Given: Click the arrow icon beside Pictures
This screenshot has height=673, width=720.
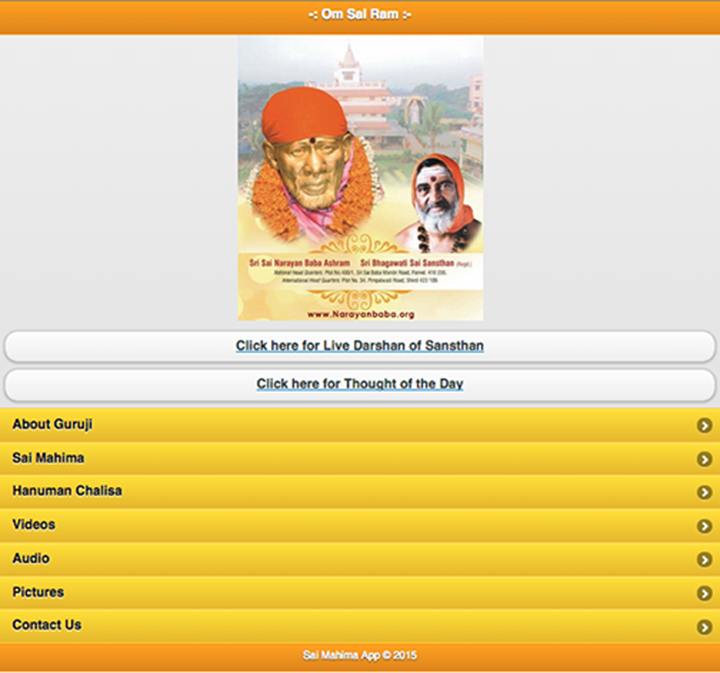Looking at the screenshot, I should tap(704, 593).
